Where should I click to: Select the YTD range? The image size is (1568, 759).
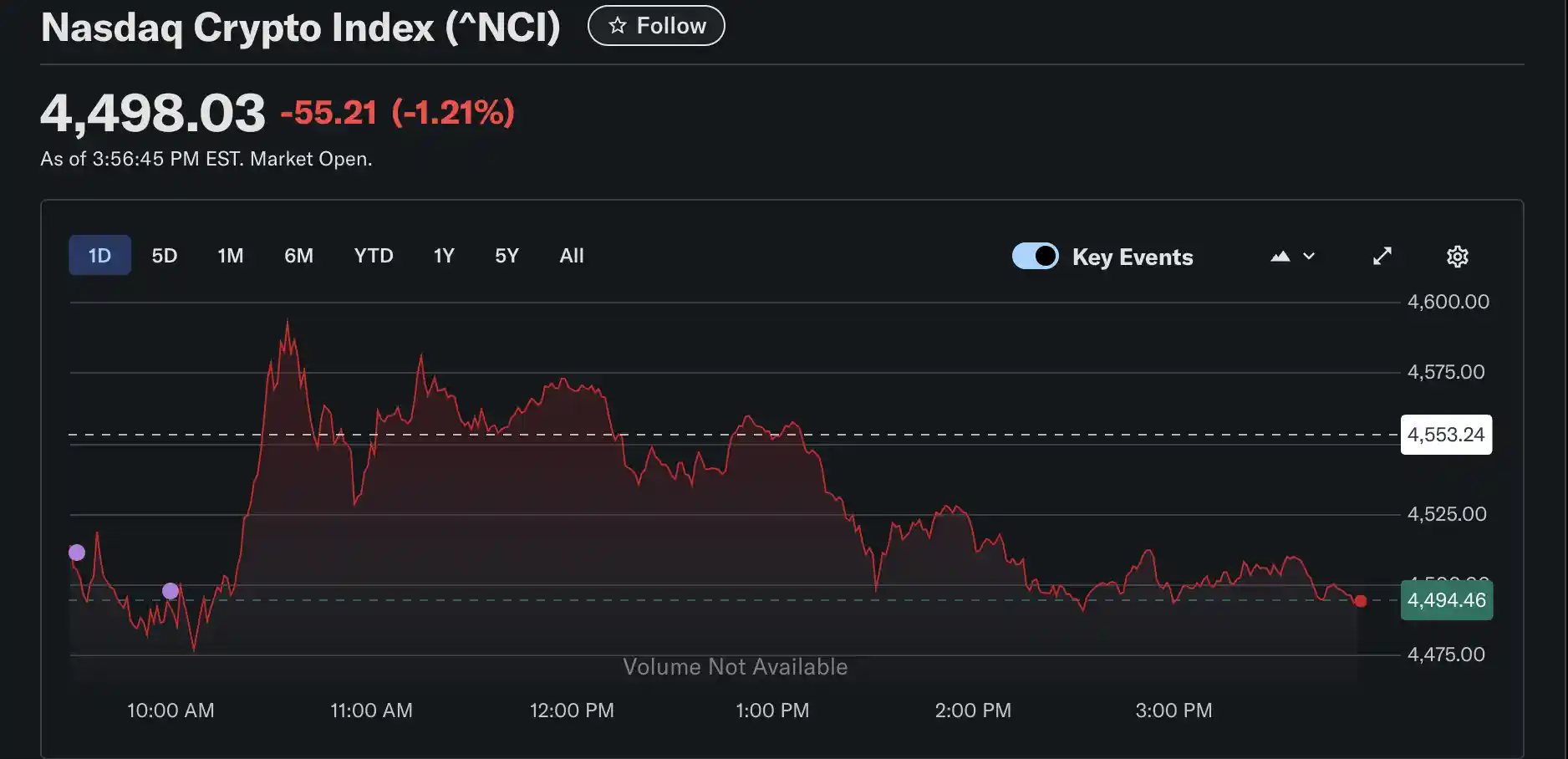374,256
